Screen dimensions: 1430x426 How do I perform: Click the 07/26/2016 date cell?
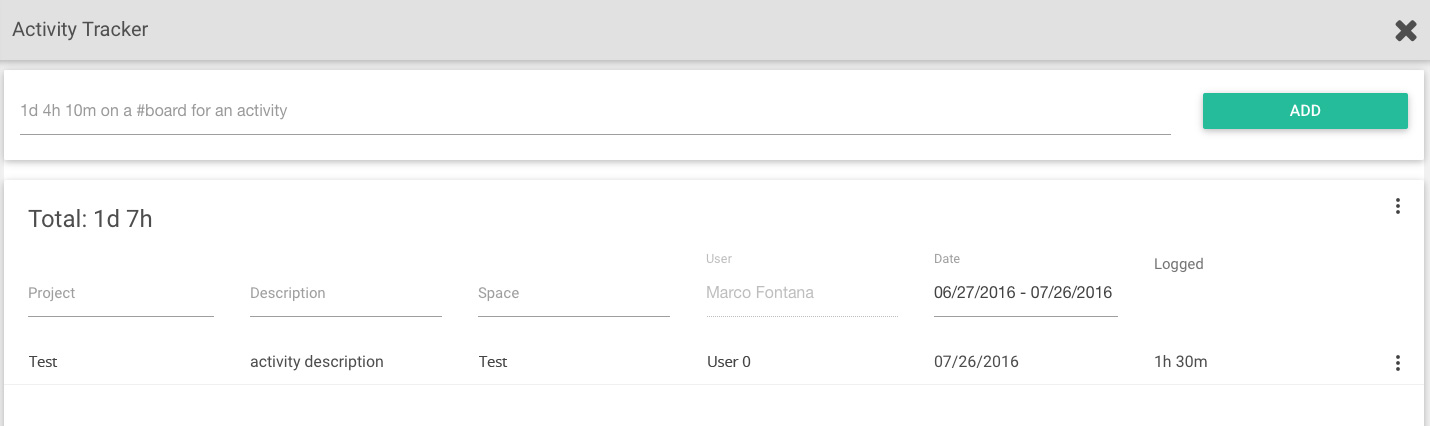tap(976, 362)
